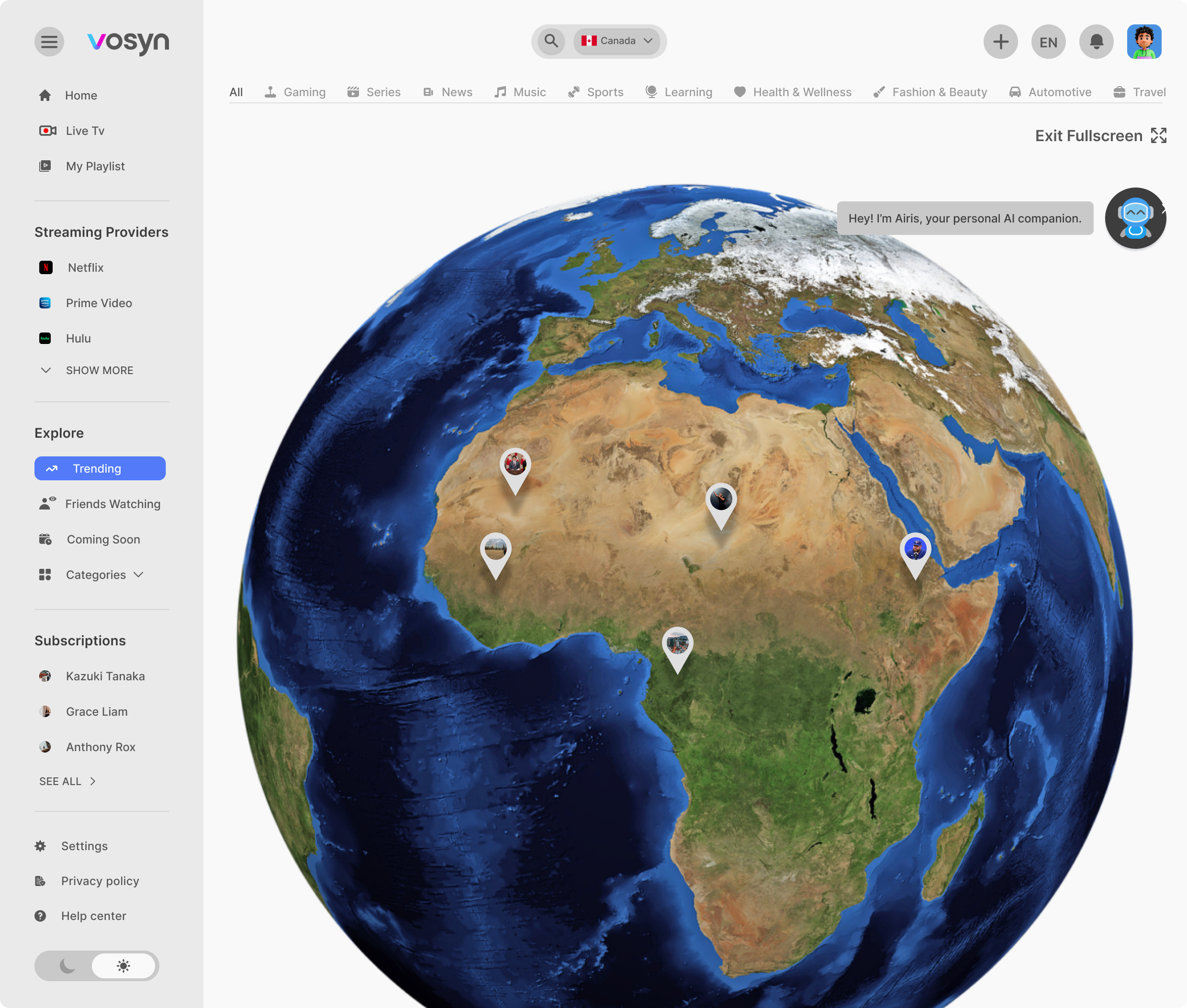
Task: Switch to dark mode moon toggle
Action: (x=67, y=966)
